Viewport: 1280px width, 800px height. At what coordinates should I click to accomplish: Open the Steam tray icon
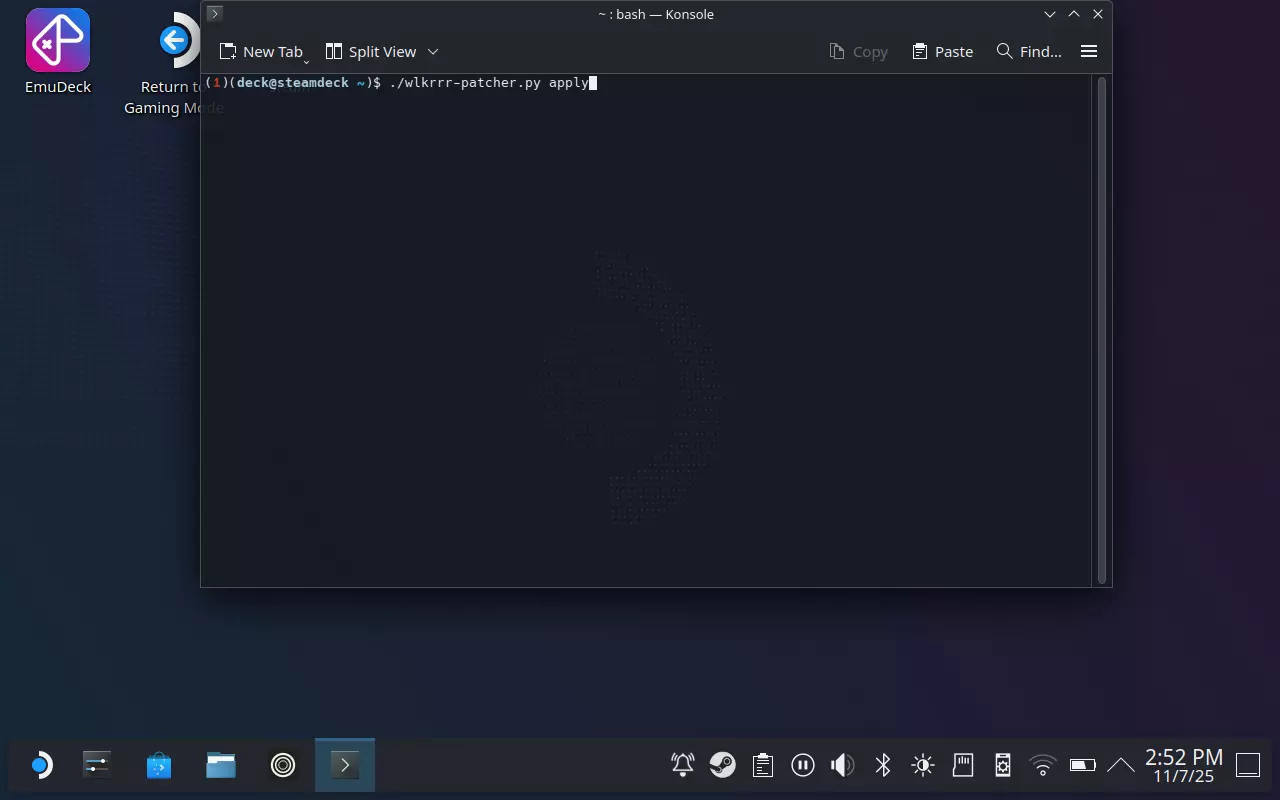(722, 766)
